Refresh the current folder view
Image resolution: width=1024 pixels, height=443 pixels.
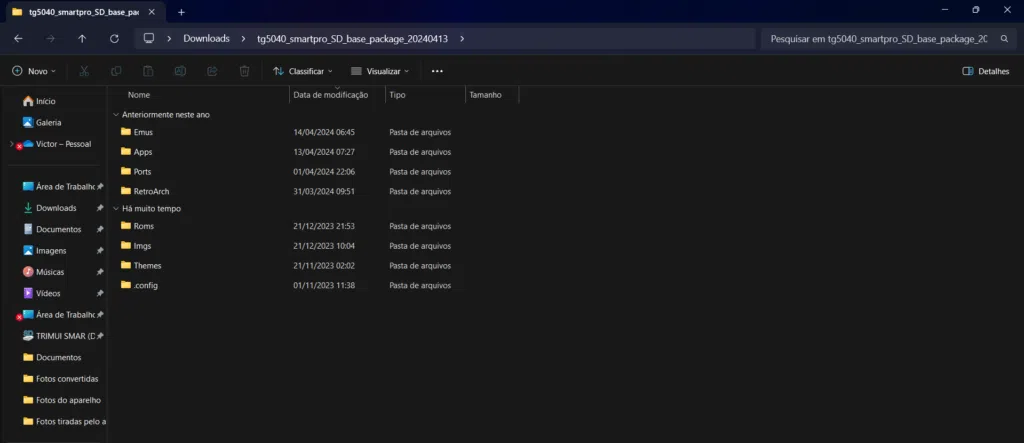[114, 39]
